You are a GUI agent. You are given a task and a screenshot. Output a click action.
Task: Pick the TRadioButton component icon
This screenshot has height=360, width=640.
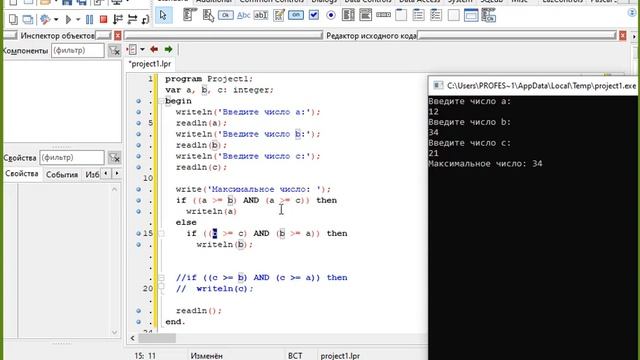[x=331, y=16]
